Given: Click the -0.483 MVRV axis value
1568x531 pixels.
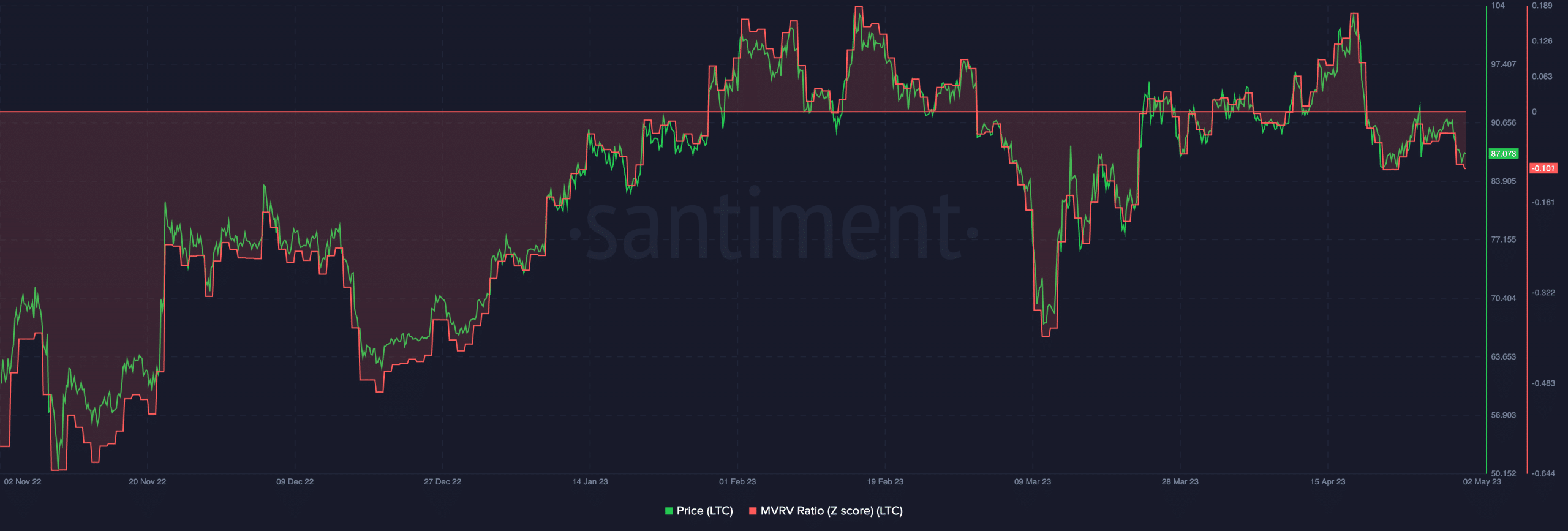Looking at the screenshot, I should point(1543,383).
